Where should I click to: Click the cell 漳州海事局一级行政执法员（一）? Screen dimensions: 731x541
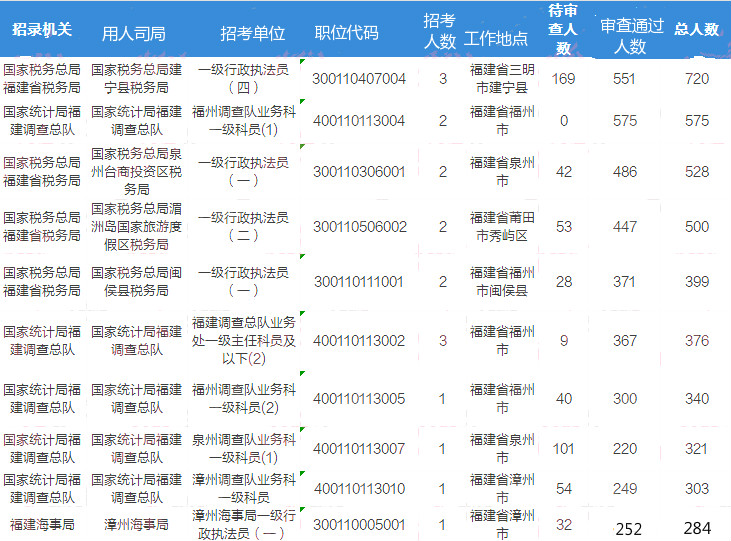(x=244, y=525)
